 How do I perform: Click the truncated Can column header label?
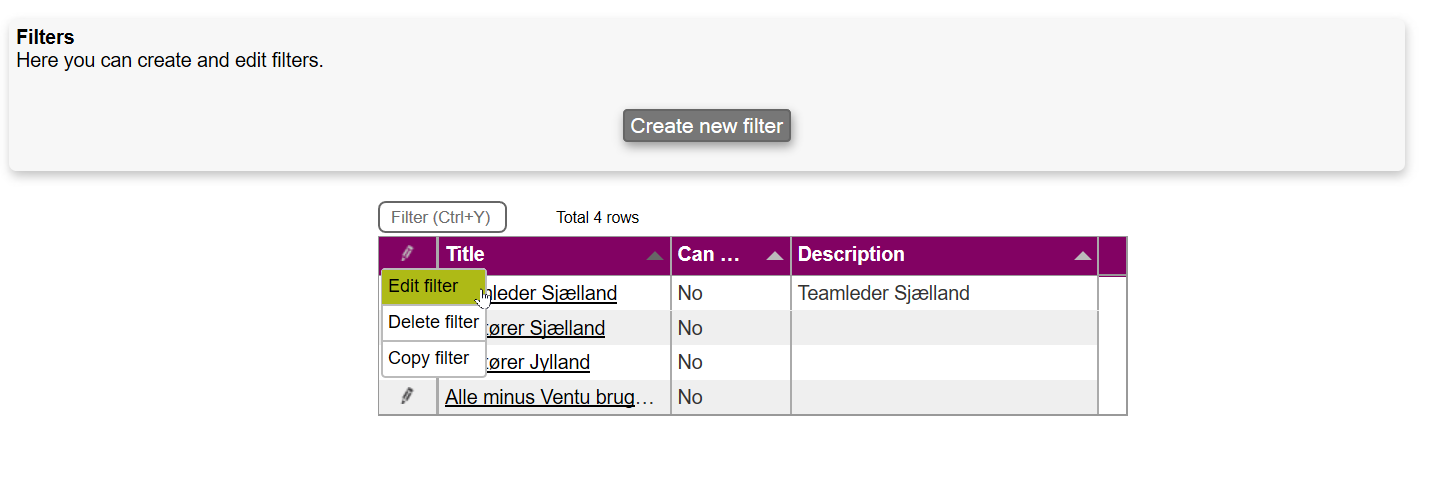tap(709, 254)
